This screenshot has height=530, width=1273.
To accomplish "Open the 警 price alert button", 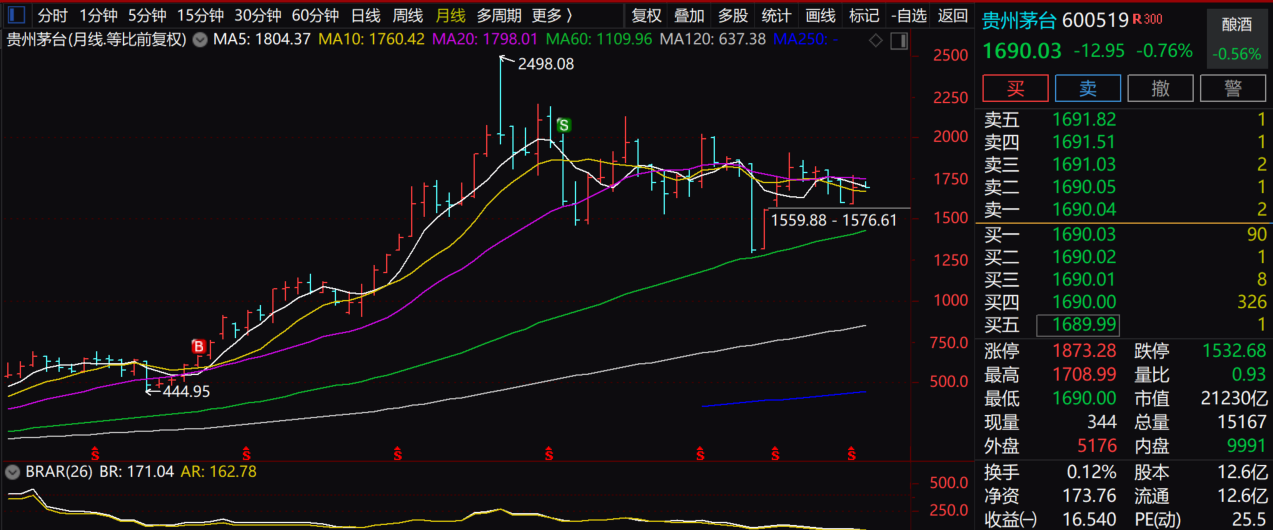I will point(1232,87).
